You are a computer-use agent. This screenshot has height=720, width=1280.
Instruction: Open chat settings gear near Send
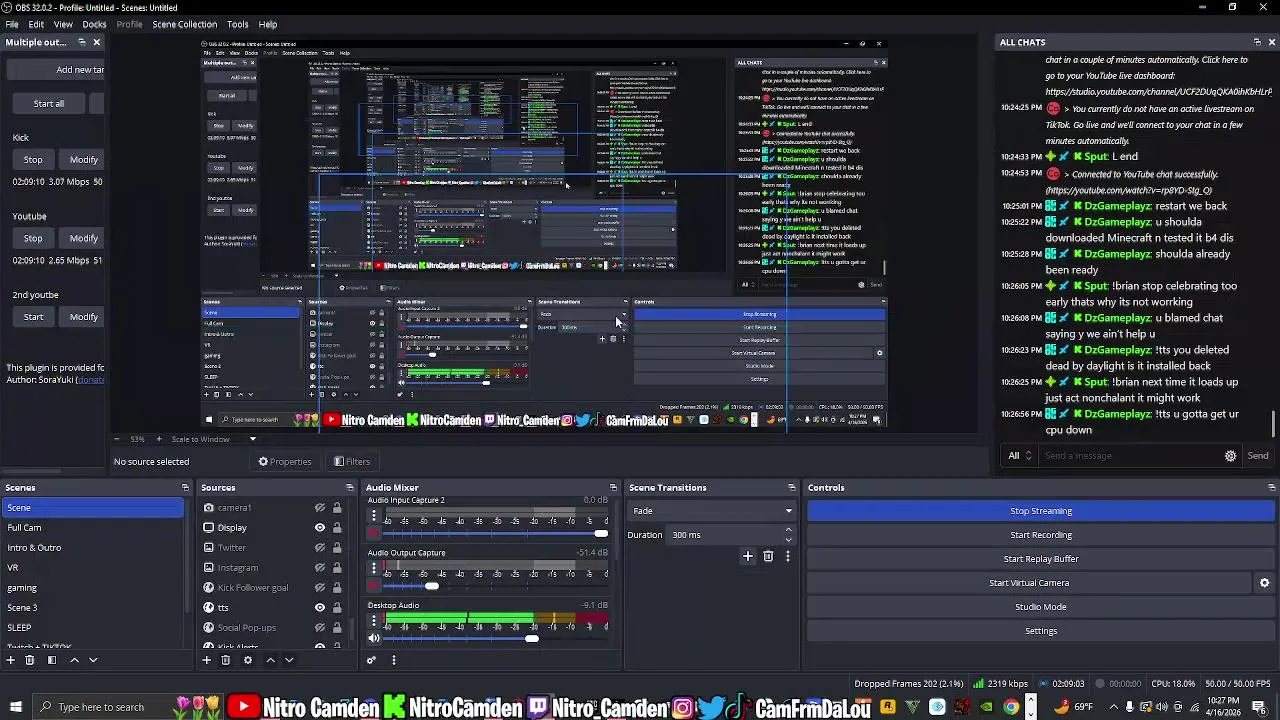1230,456
